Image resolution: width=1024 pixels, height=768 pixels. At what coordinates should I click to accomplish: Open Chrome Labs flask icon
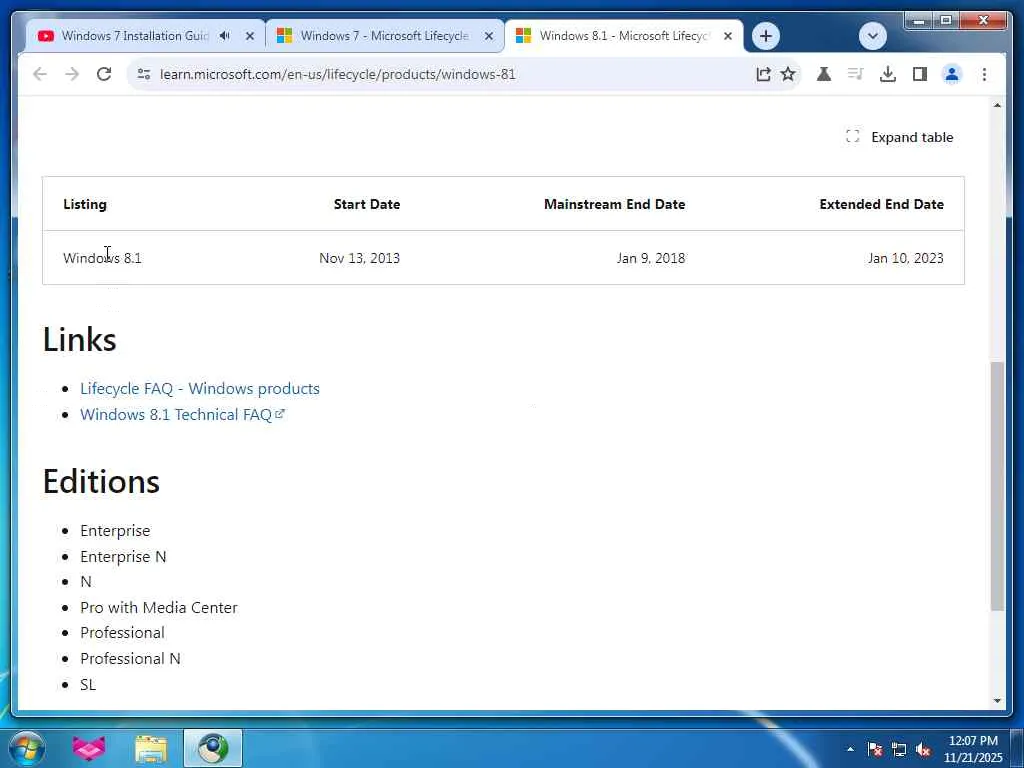coord(824,74)
